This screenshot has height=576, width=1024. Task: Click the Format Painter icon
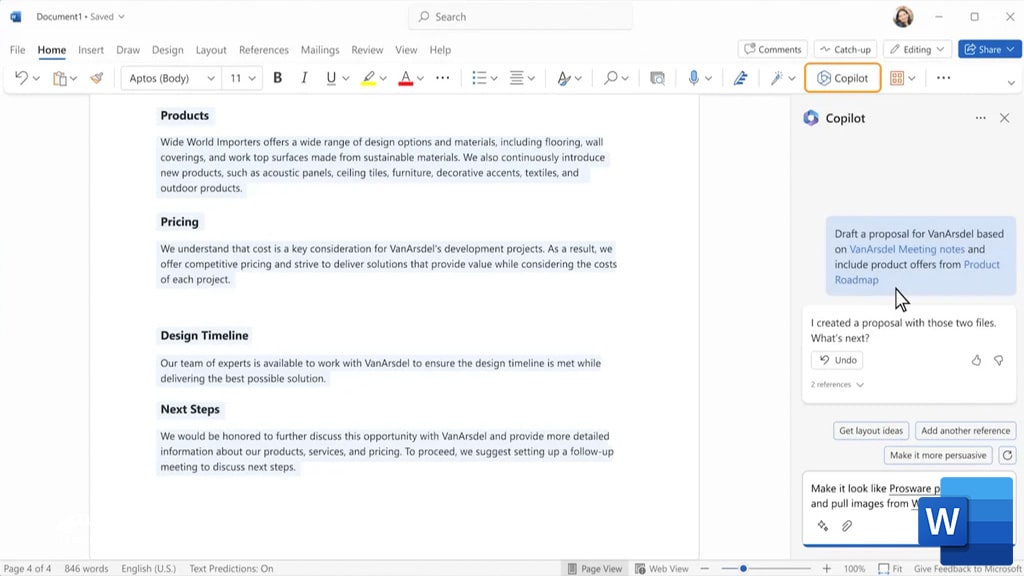coord(97,78)
